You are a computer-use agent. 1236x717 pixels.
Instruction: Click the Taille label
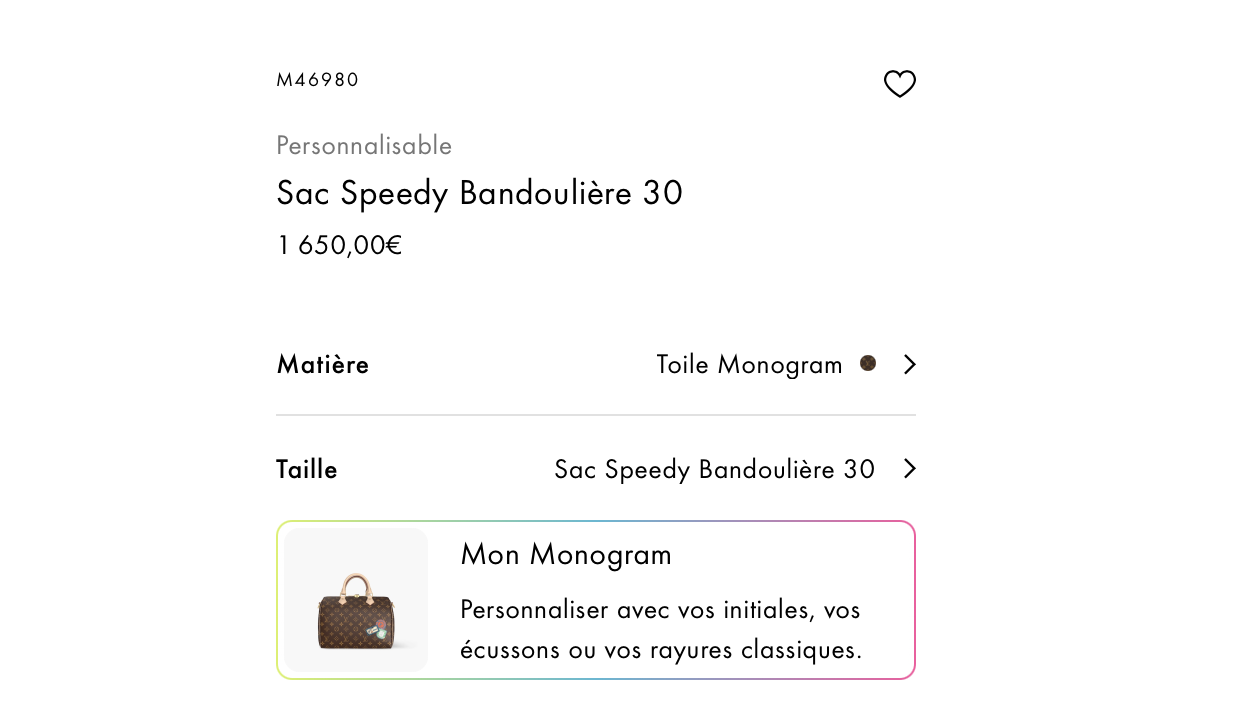click(307, 469)
